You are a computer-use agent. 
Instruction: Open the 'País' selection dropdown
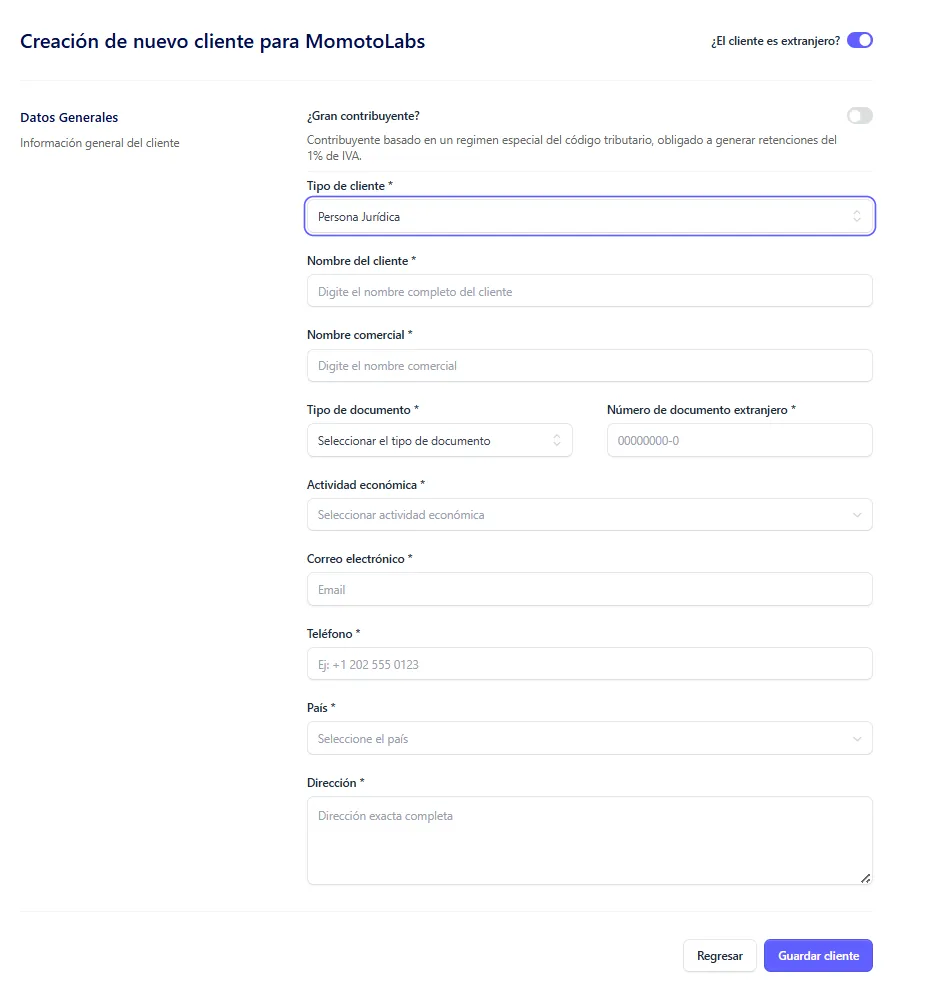589,738
